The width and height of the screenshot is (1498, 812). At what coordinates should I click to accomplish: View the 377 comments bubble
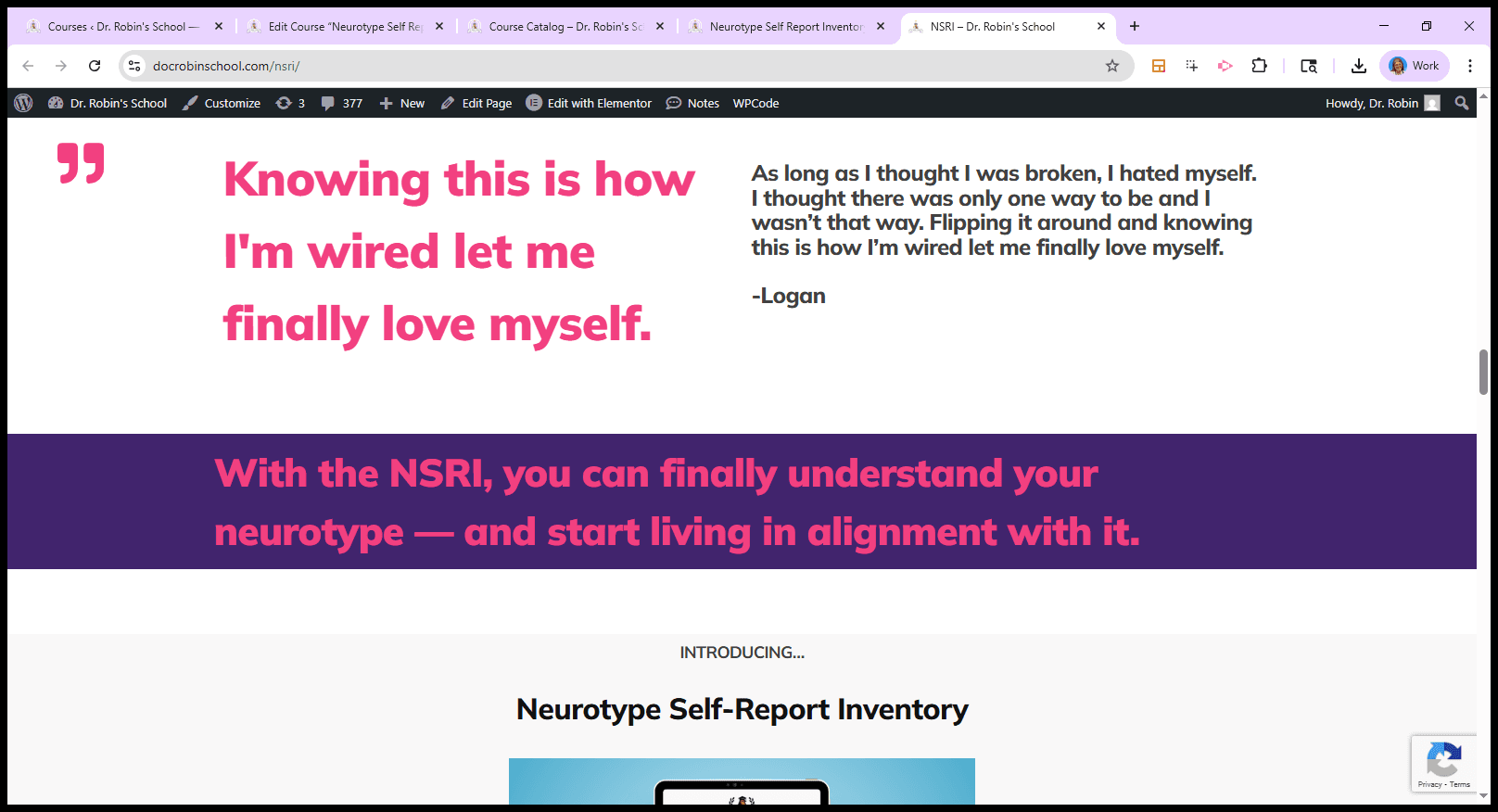click(341, 103)
